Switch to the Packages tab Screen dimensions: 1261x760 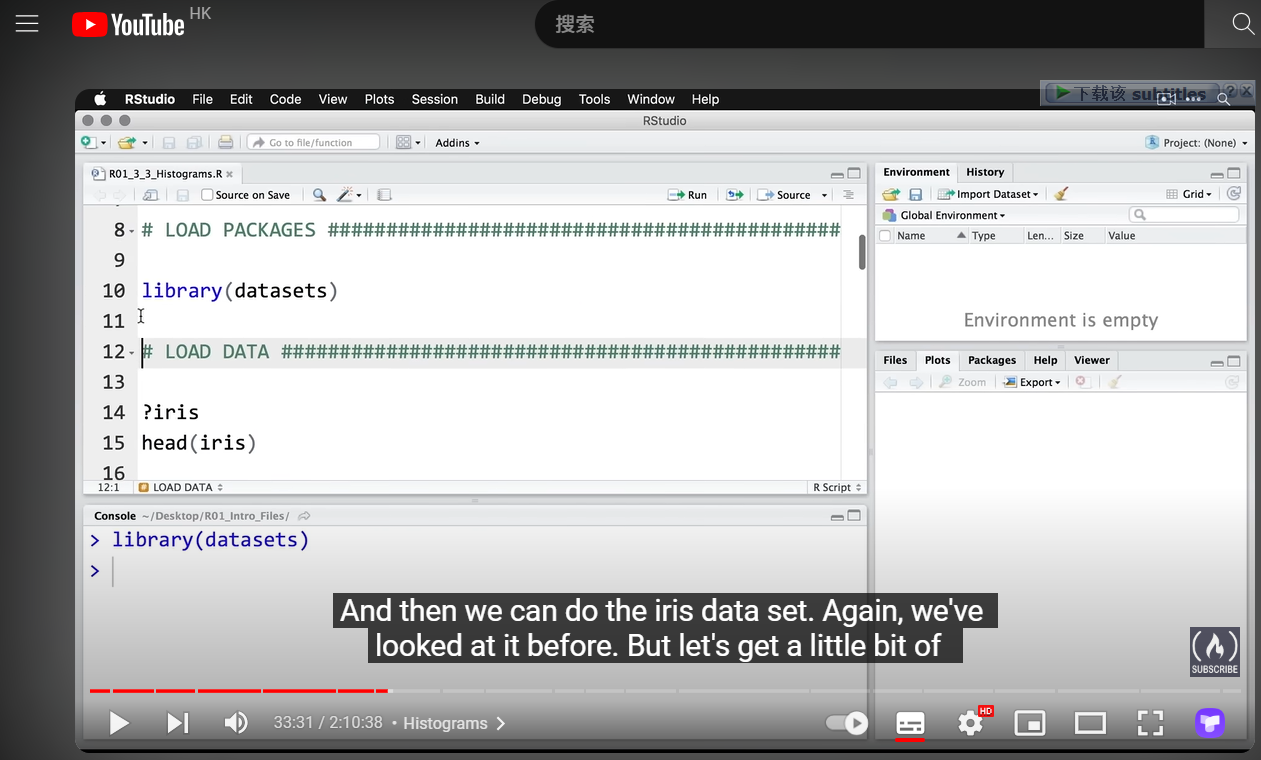pos(992,360)
